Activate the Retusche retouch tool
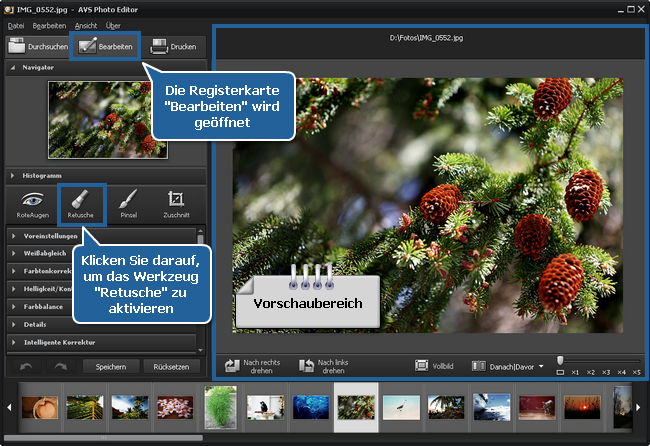Screen dimensions: 650x446 (x=80, y=204)
